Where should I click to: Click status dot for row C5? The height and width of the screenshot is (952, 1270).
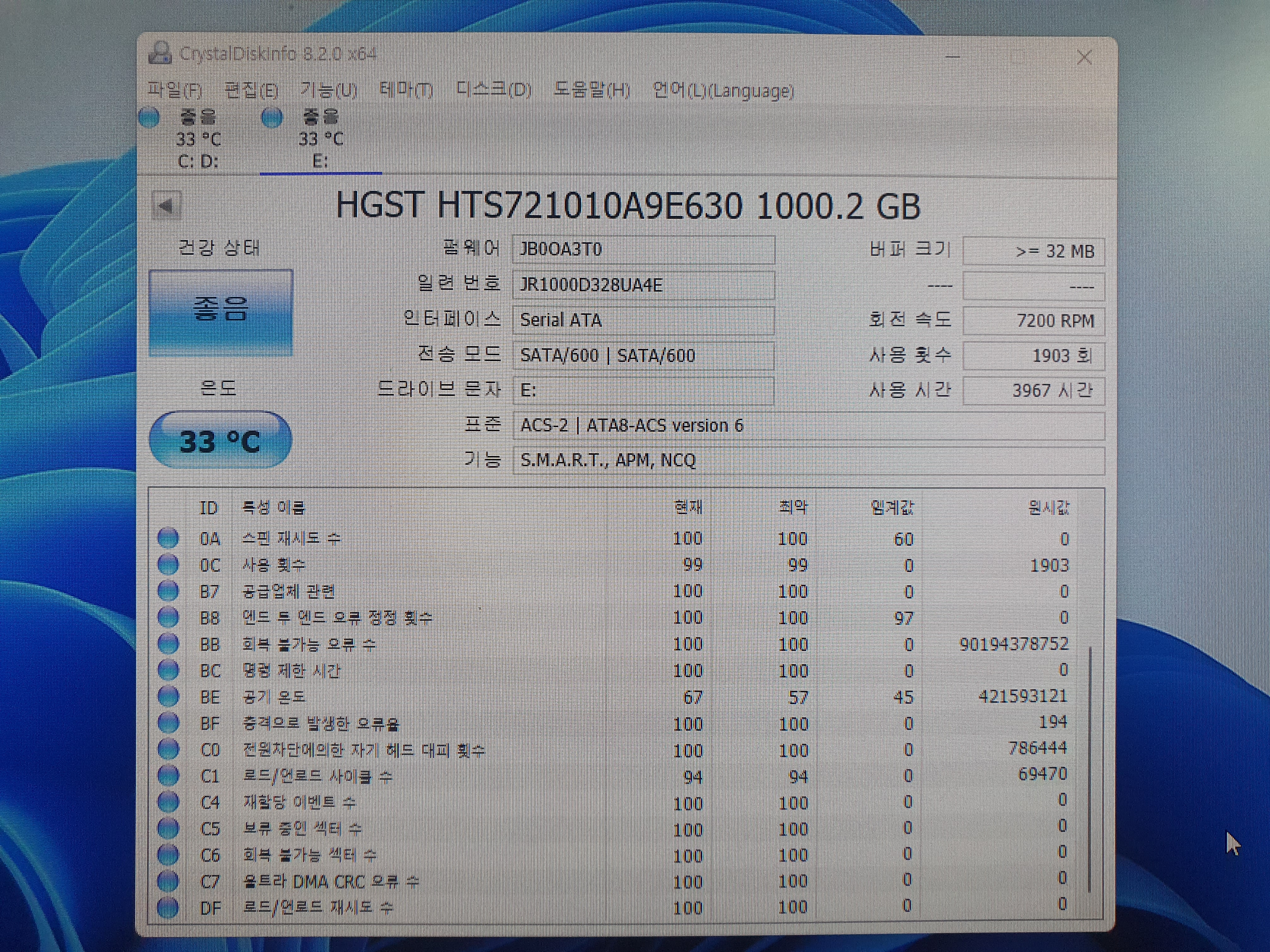click(x=168, y=829)
